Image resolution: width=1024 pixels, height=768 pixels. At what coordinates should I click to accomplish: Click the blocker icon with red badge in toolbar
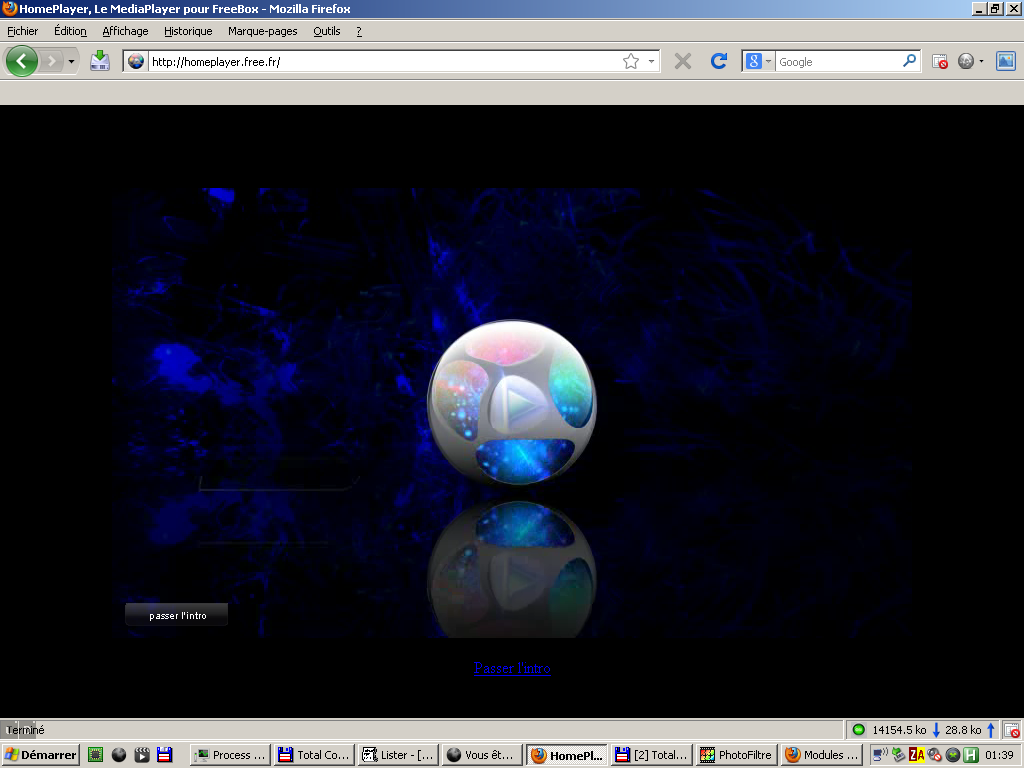coord(940,61)
